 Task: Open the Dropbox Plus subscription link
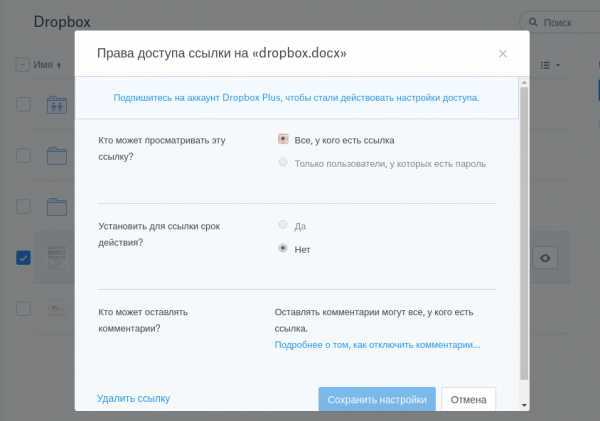pyautogui.click(x=296, y=98)
